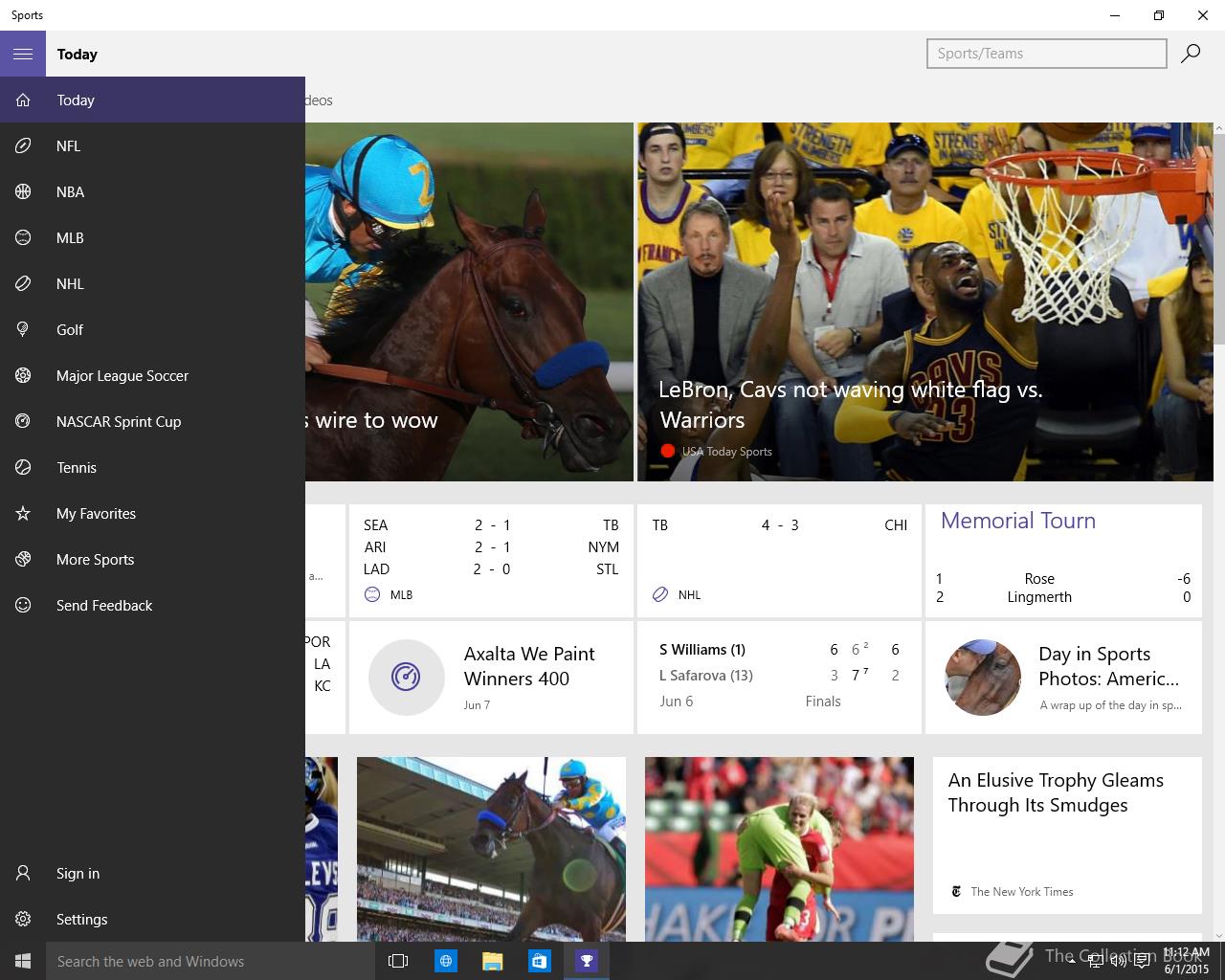Open the soccer players hugging photo tile
Screen dimensions: 1225x980
pos(779,849)
